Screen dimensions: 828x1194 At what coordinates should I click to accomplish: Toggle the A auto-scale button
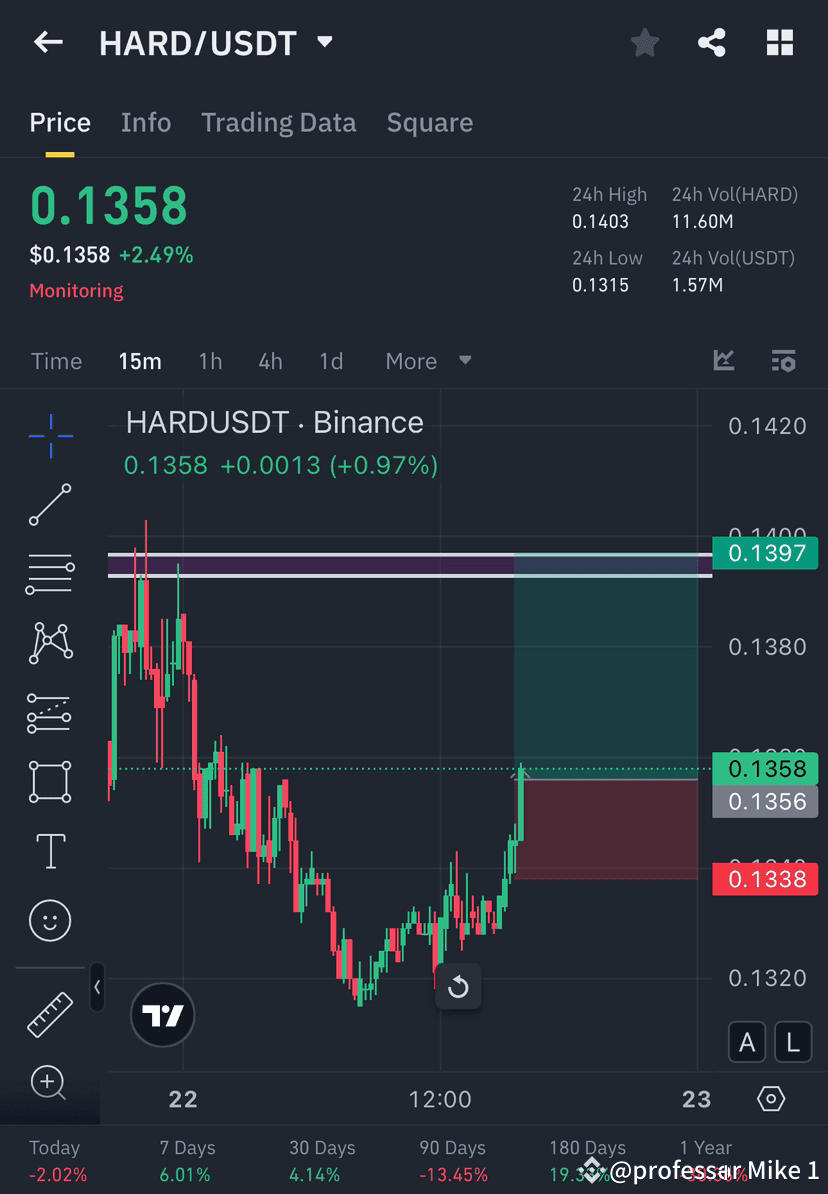747,1042
